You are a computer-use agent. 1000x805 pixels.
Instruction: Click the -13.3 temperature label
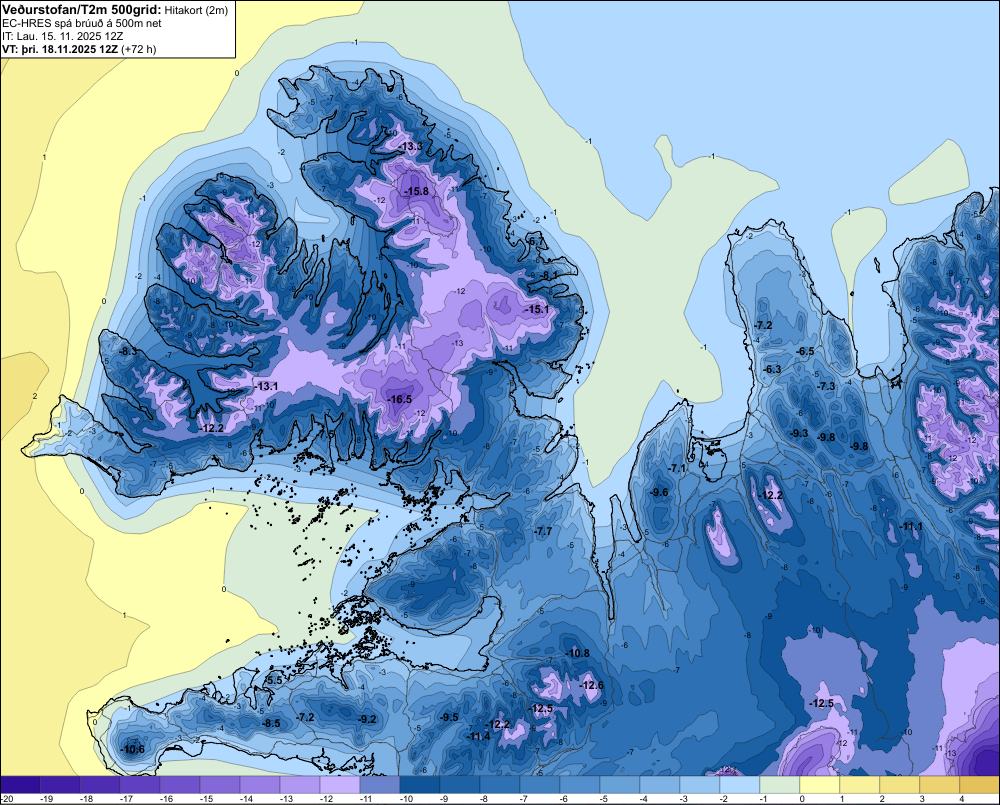click(410, 147)
